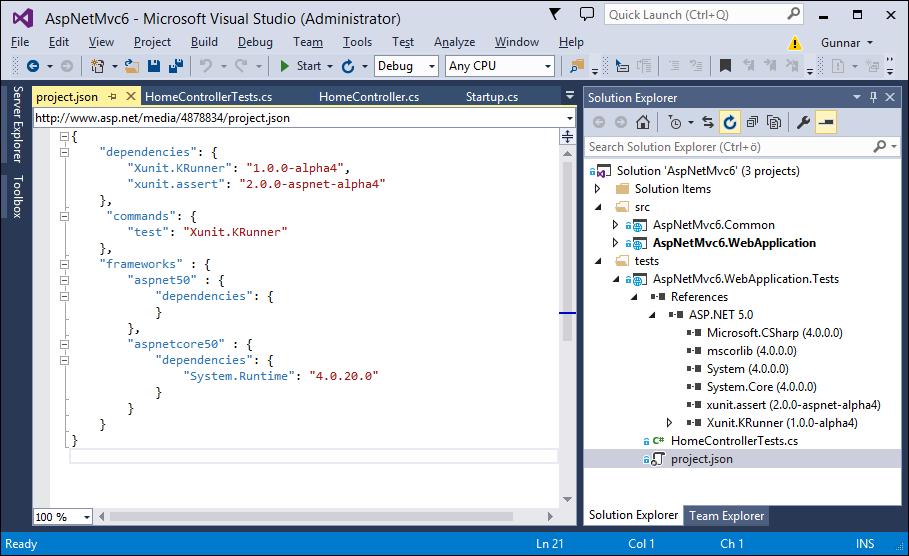Screen dimensions: 909x556
Task: Open Properties with the wrench icon
Action: tap(803, 122)
